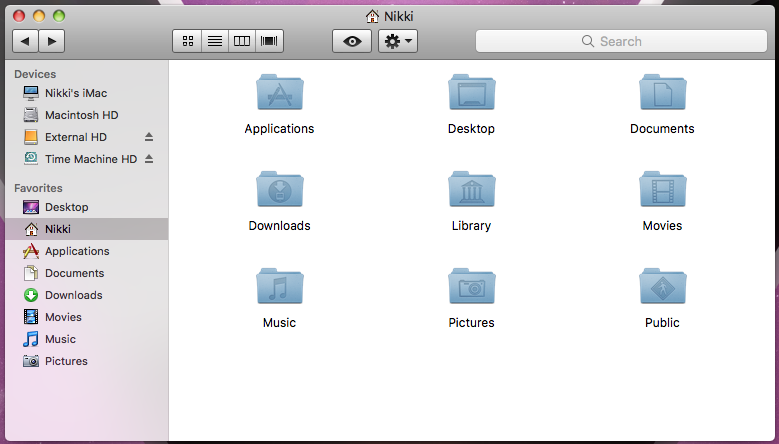Click the Devices sidebar heading
Viewport: 779px width, 444px height.
35,74
